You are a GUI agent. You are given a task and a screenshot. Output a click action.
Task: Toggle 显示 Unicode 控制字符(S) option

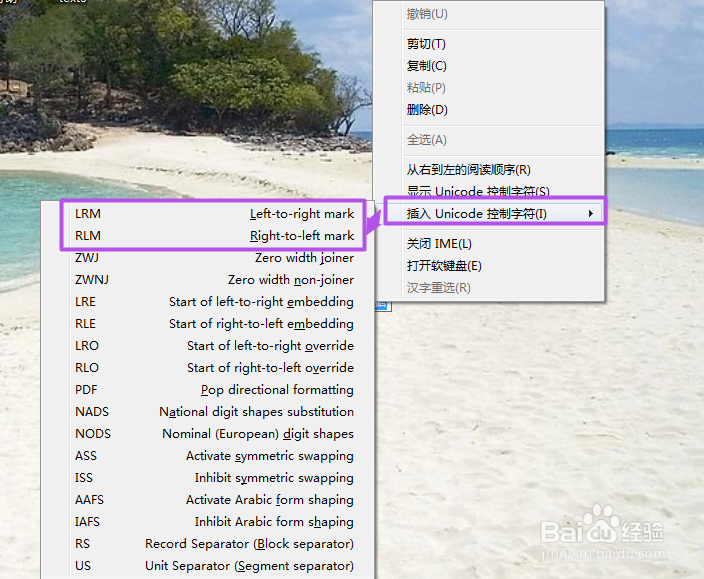coord(489,191)
